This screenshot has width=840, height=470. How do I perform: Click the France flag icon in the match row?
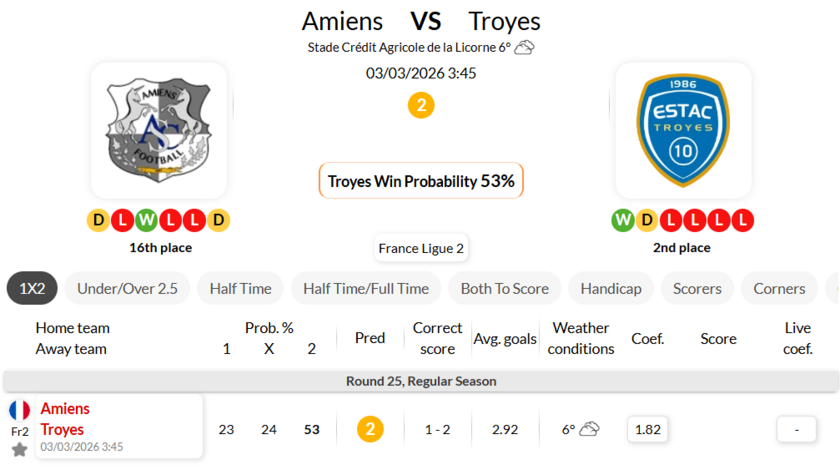coord(19,410)
